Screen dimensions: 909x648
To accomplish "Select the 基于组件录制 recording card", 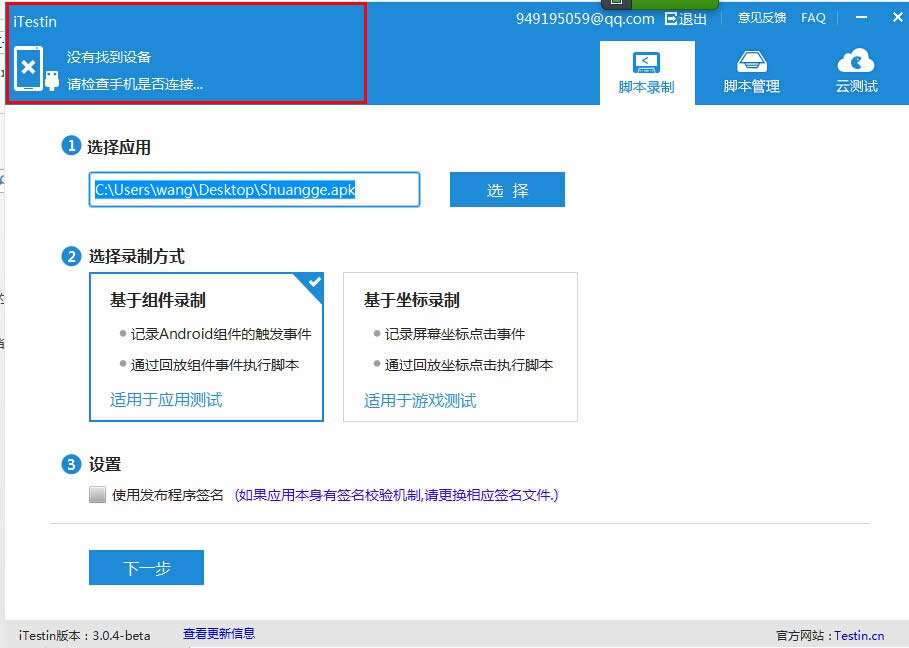I will click(x=206, y=347).
